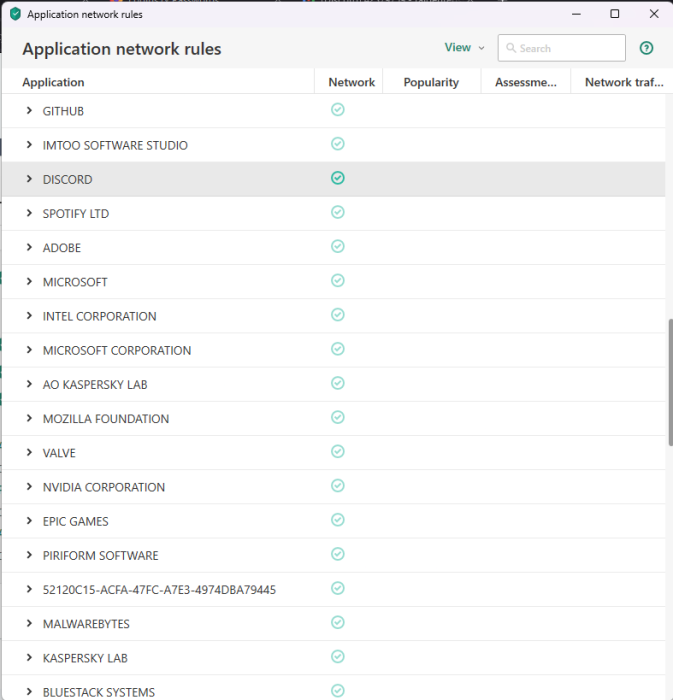Expand the NVIDIA CORPORATION group
Screen dimensions: 673x700
(29, 487)
